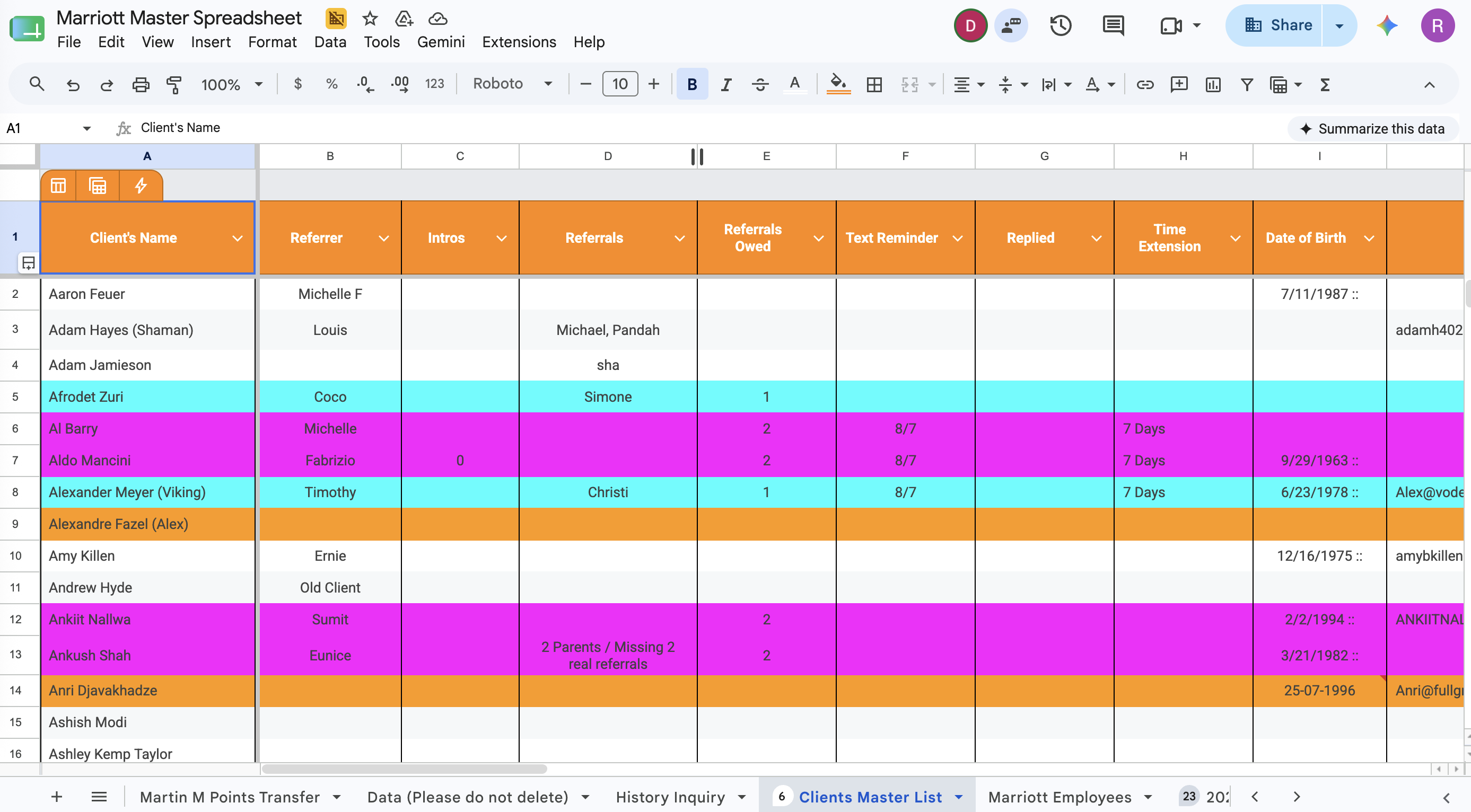Open Client's Name column filter dropdown

(x=238, y=238)
